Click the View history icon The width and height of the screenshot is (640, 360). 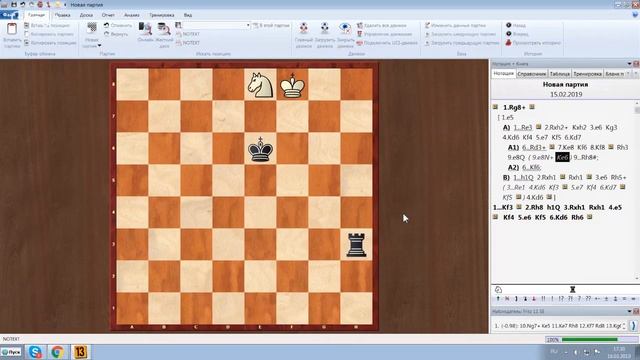coord(509,43)
